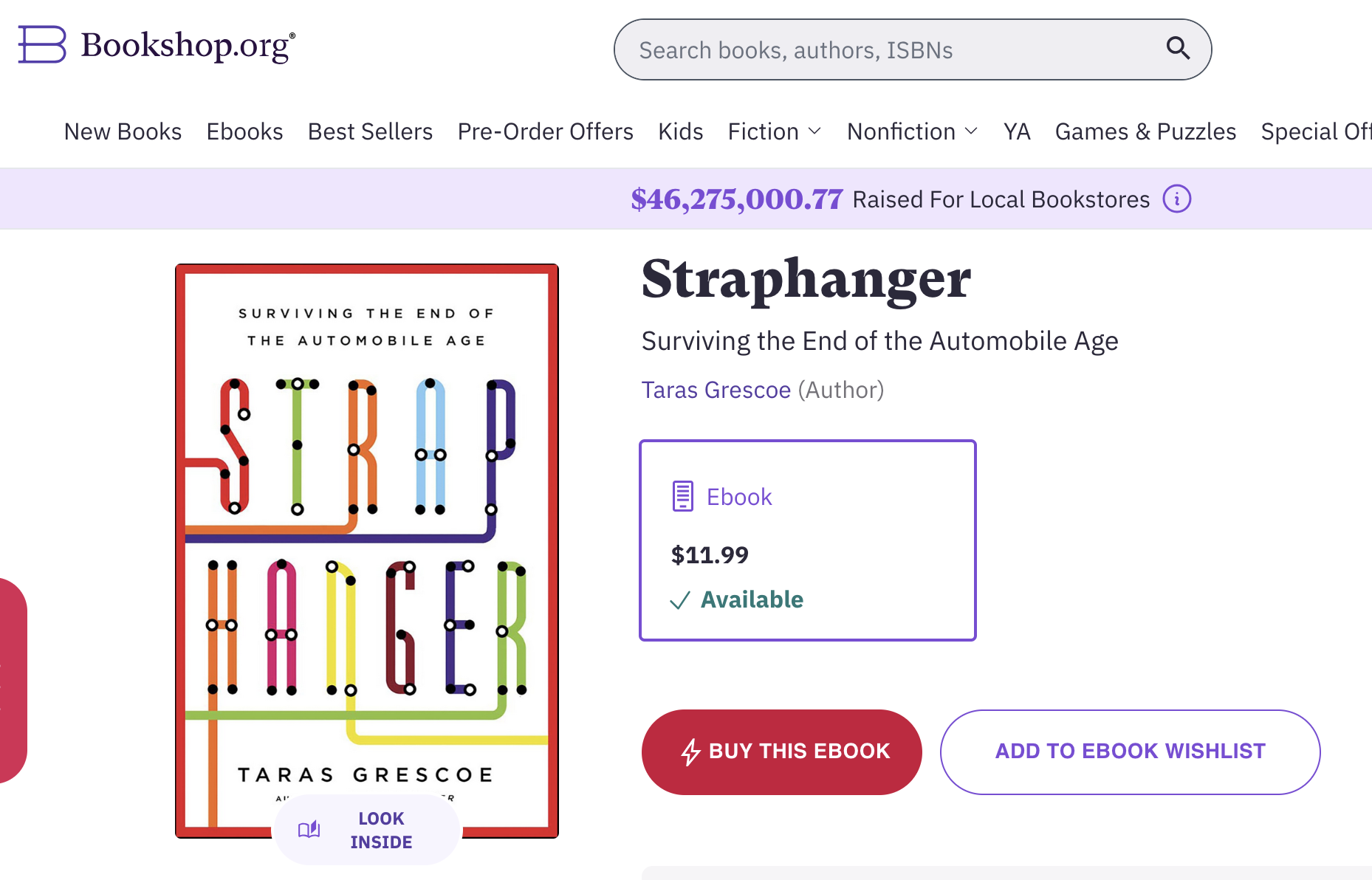Open the New Books menu item
Screen dimensions: 1372x880
(123, 131)
